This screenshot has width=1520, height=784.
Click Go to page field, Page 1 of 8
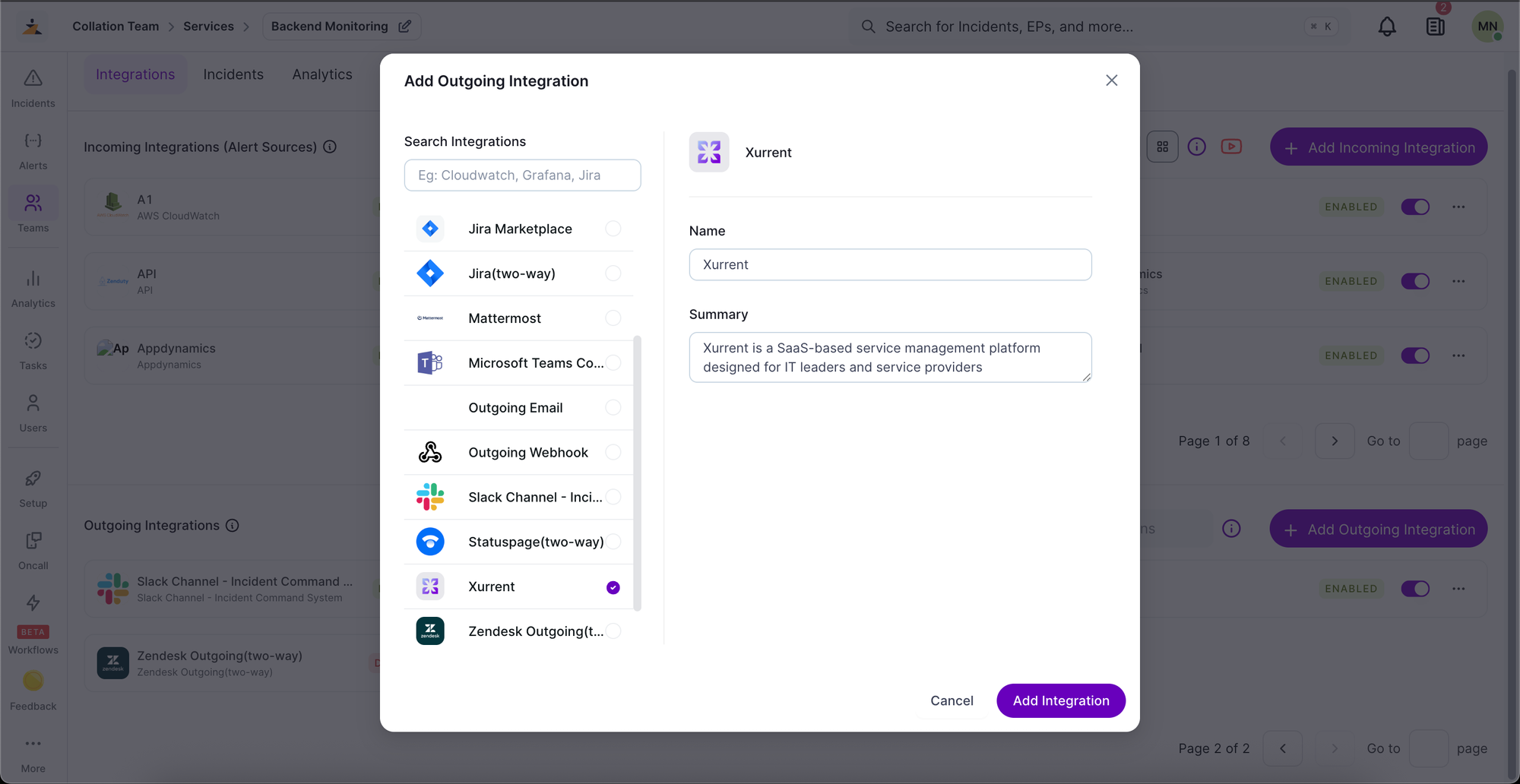pos(1429,441)
